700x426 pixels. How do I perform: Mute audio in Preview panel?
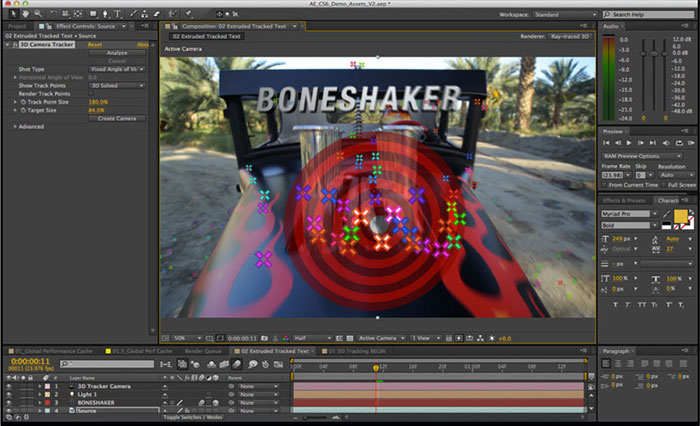pos(666,143)
